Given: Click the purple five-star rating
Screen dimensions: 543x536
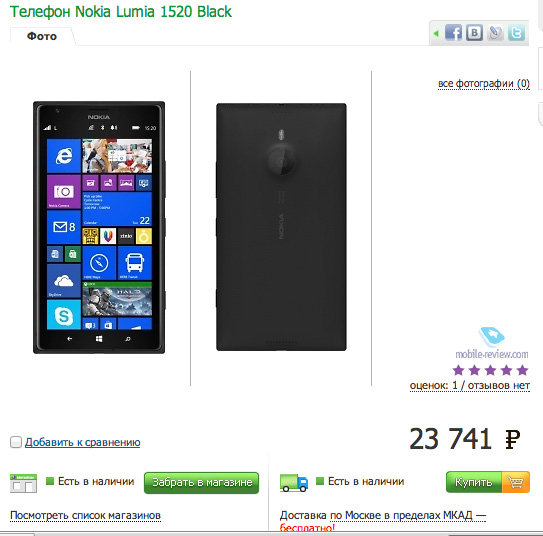Looking at the screenshot, I should click(490, 370).
